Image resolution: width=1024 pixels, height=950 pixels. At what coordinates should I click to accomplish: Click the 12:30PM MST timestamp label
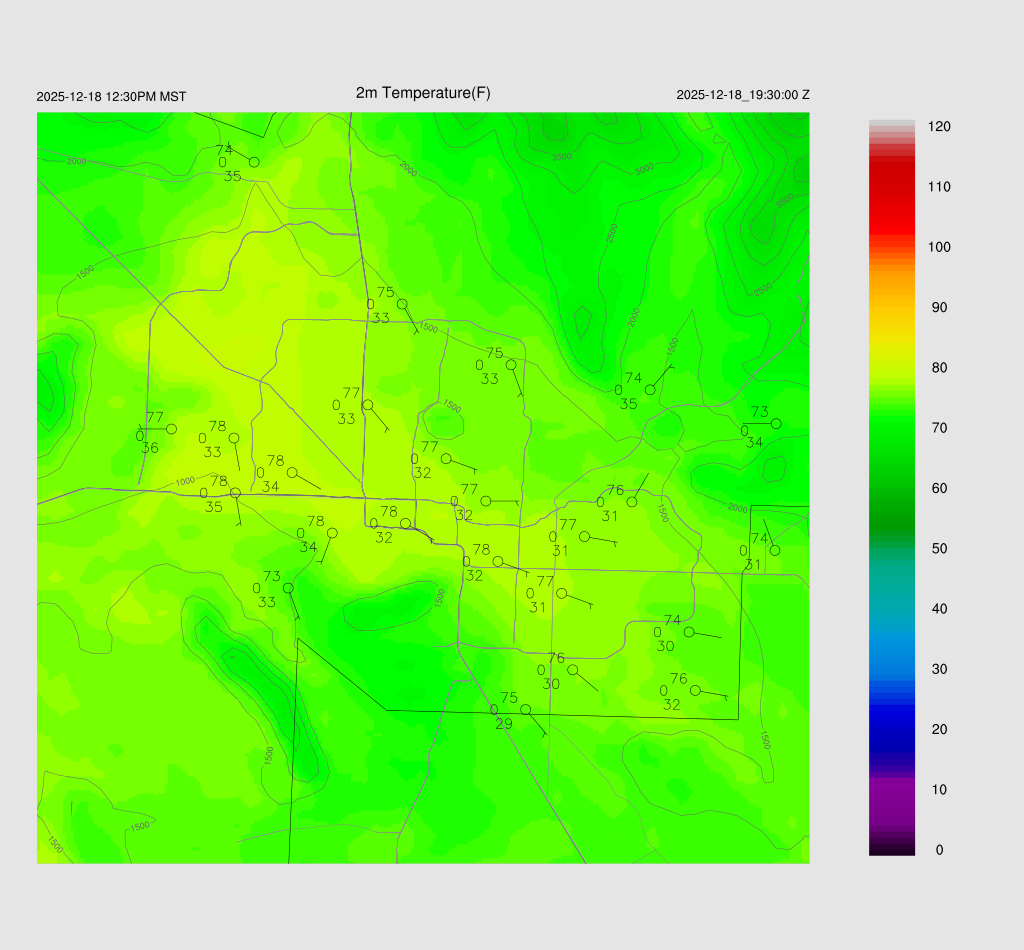tap(111, 97)
